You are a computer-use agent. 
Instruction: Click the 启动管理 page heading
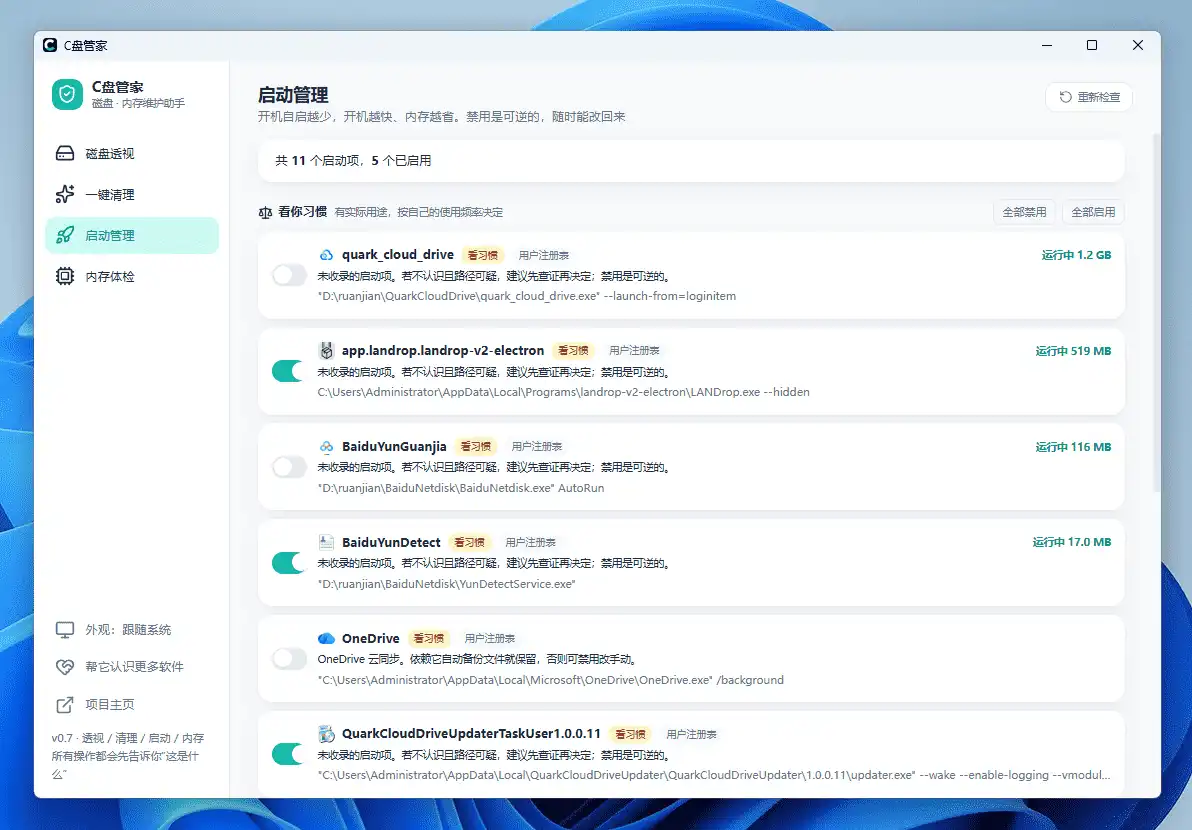(293, 95)
